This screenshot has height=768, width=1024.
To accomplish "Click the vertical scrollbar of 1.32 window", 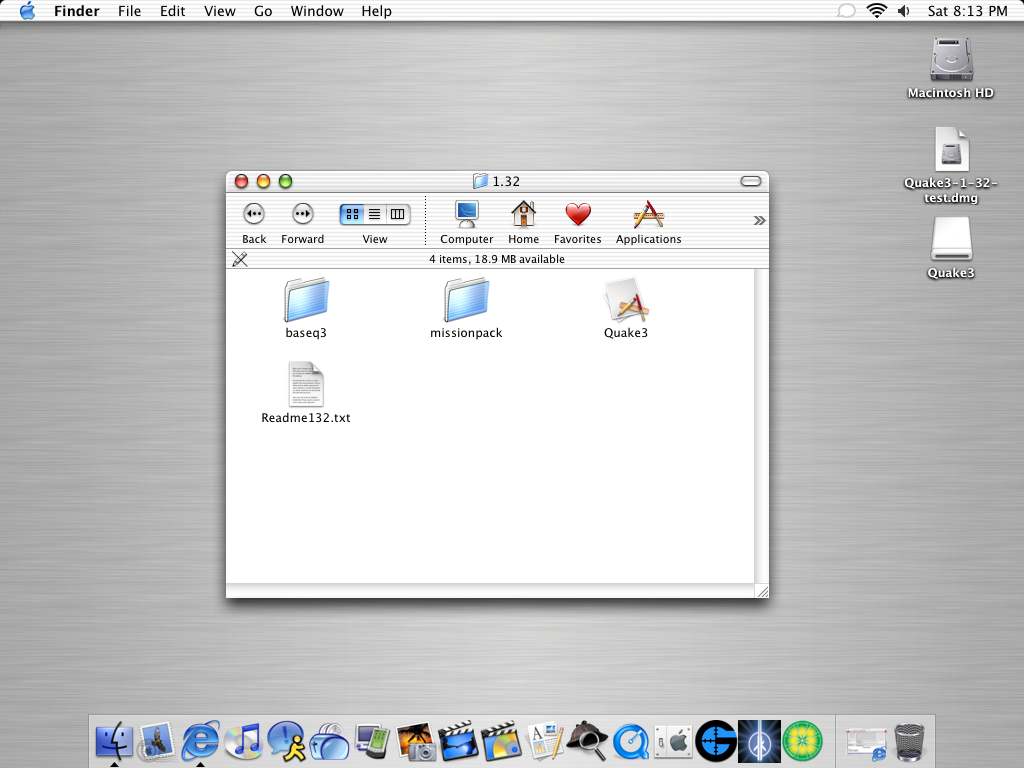I will click(761, 426).
